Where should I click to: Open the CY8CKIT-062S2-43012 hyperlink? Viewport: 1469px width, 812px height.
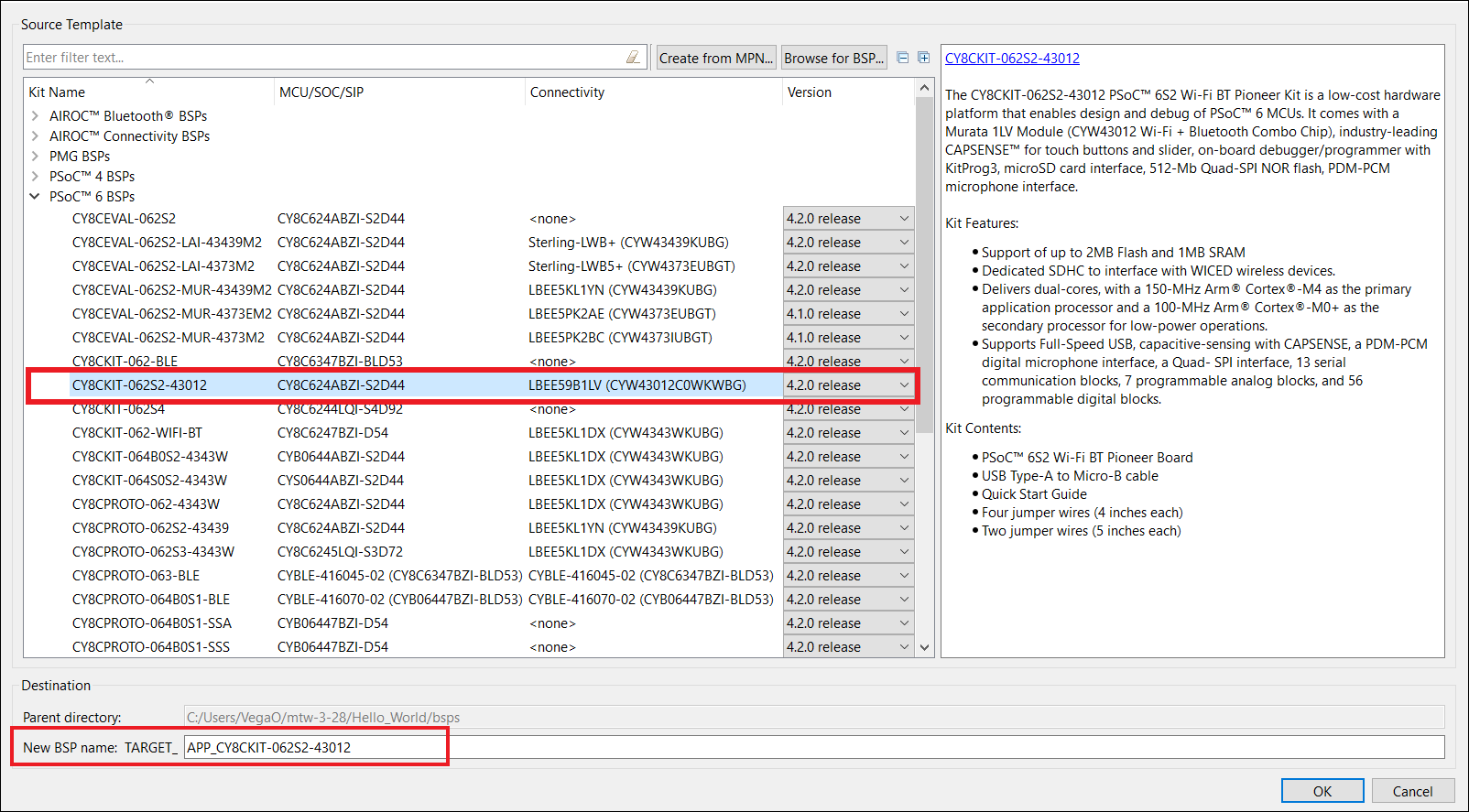coord(1012,59)
